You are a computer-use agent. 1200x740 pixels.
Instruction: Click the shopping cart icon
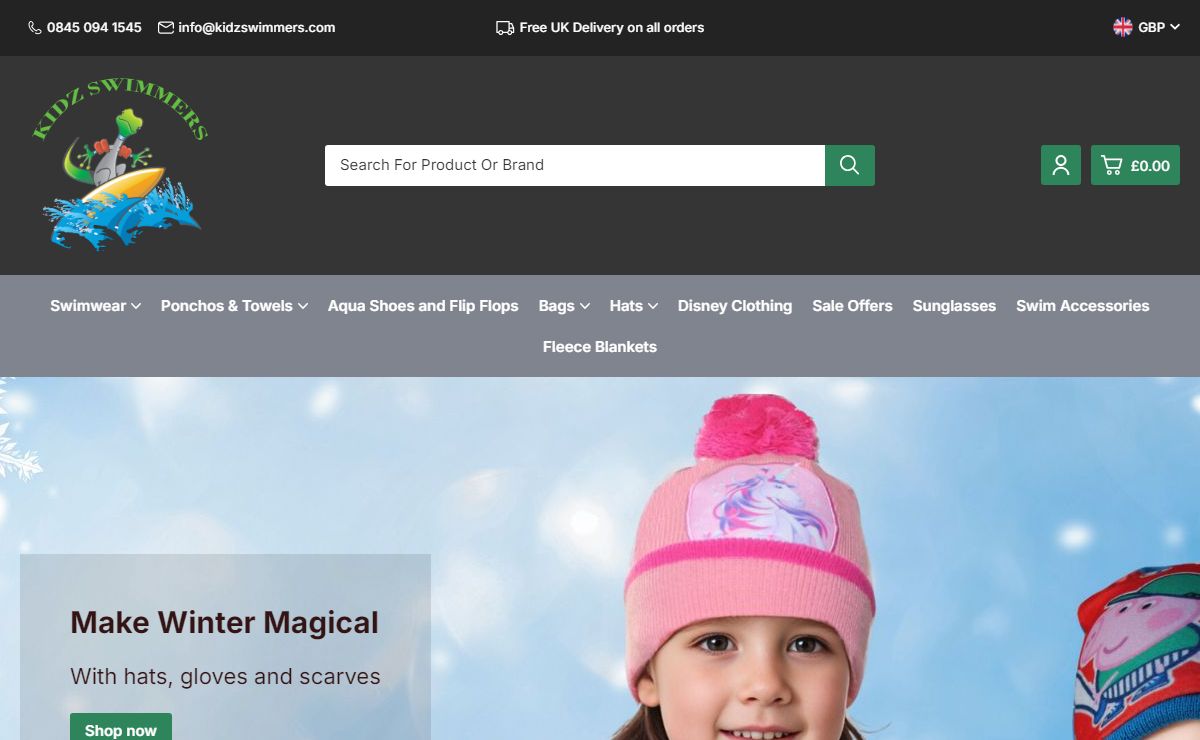click(1111, 165)
